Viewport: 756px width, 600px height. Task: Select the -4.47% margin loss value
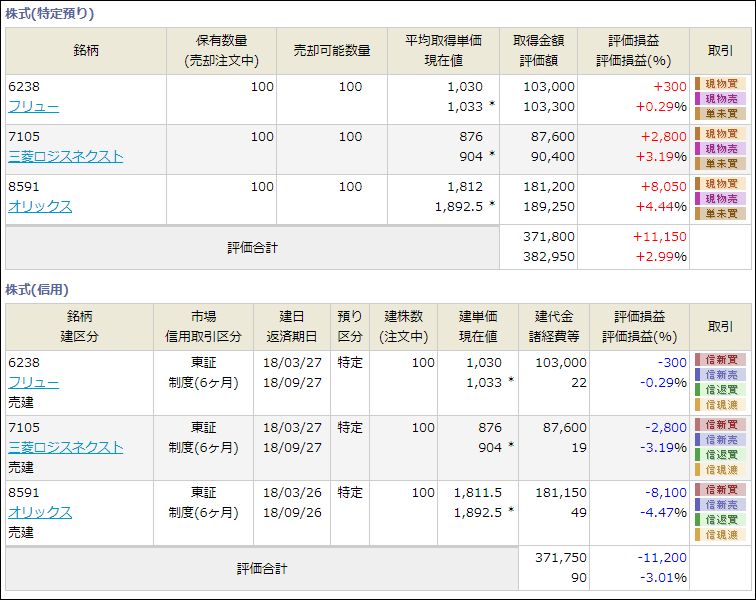pyautogui.click(x=663, y=512)
